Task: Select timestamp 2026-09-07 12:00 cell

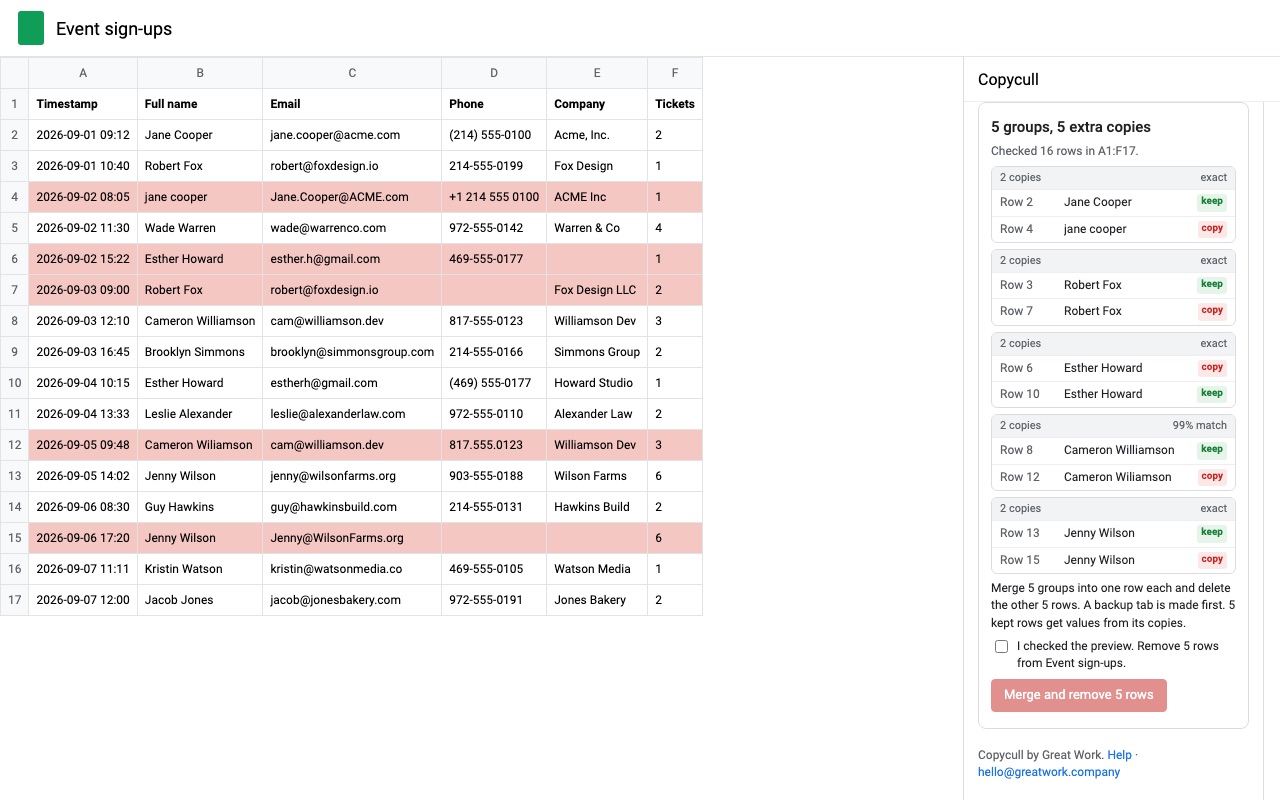Action: point(83,600)
